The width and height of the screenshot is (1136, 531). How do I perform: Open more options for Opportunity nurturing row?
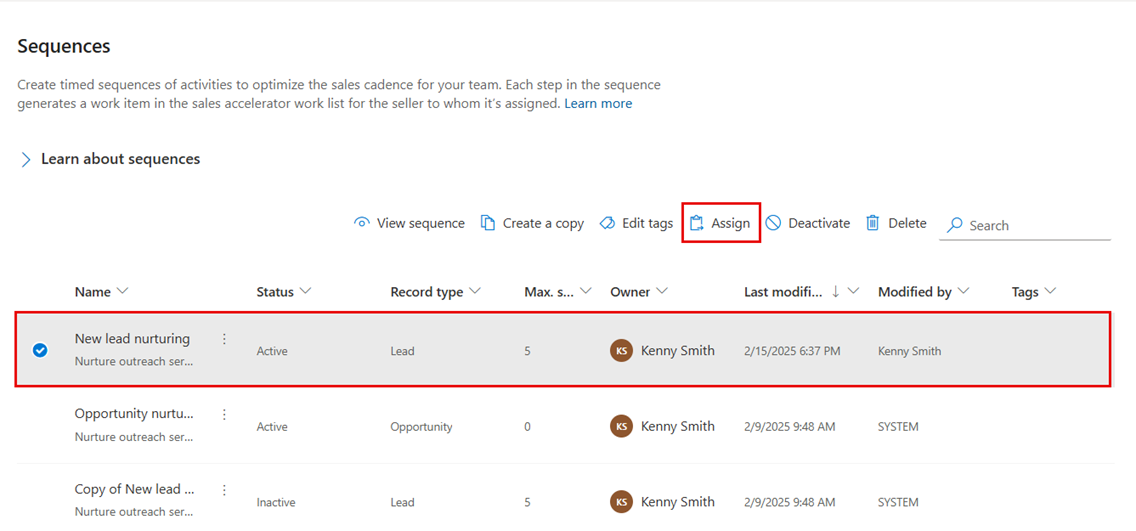click(x=224, y=414)
